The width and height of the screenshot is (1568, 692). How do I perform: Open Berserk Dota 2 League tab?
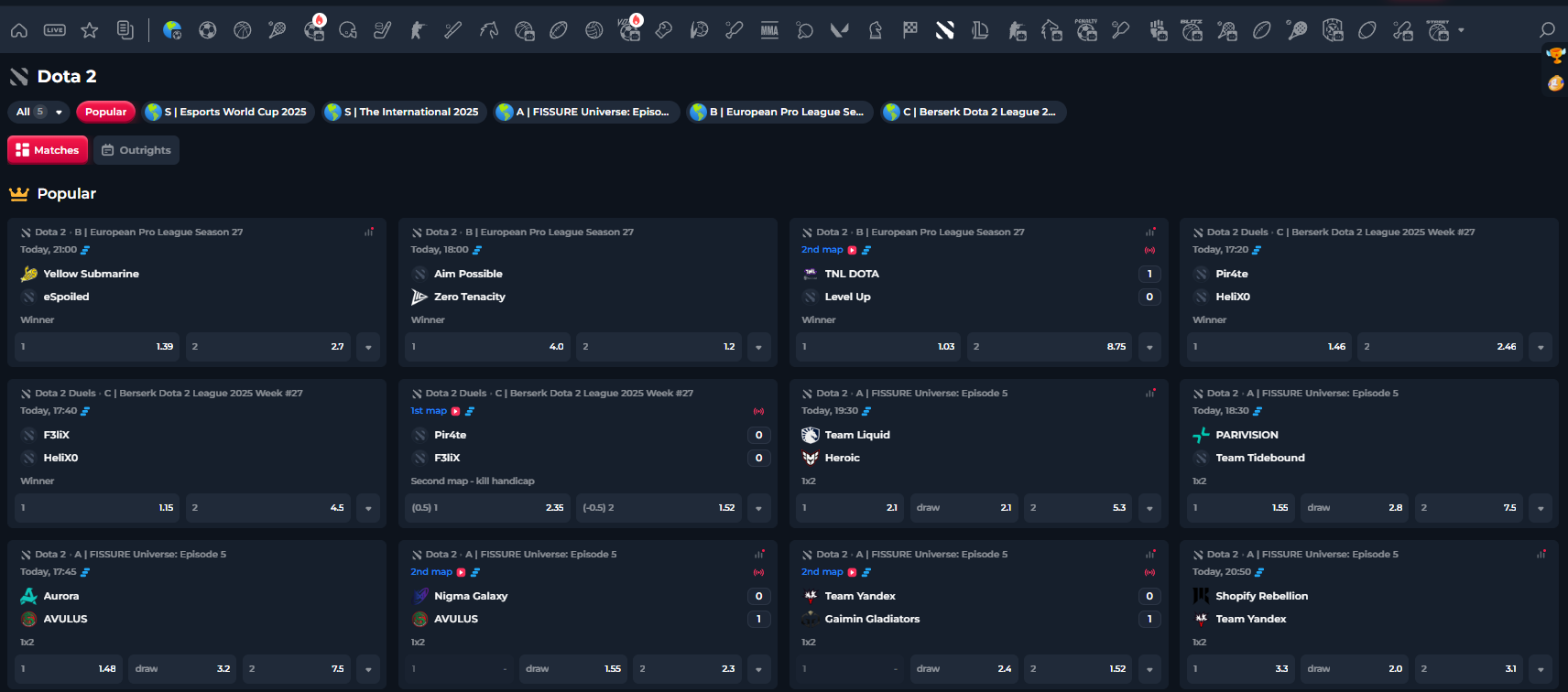(x=973, y=112)
